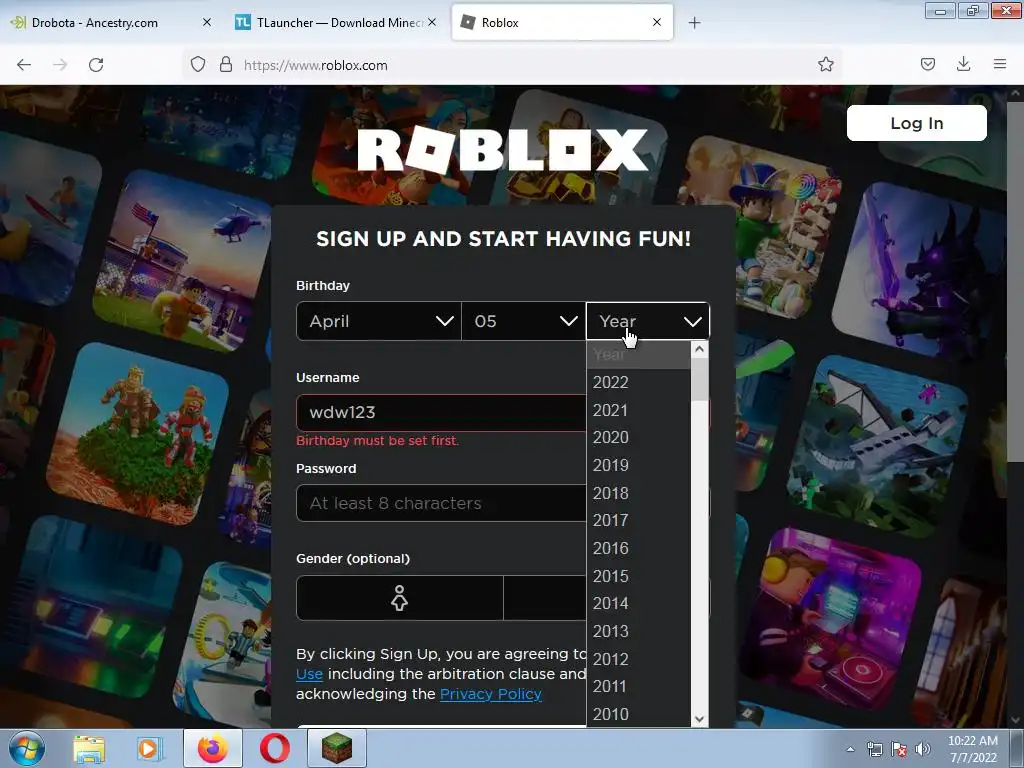Click the Firefox taskbar icon
Screen dimensions: 1024x768
[x=212, y=748]
